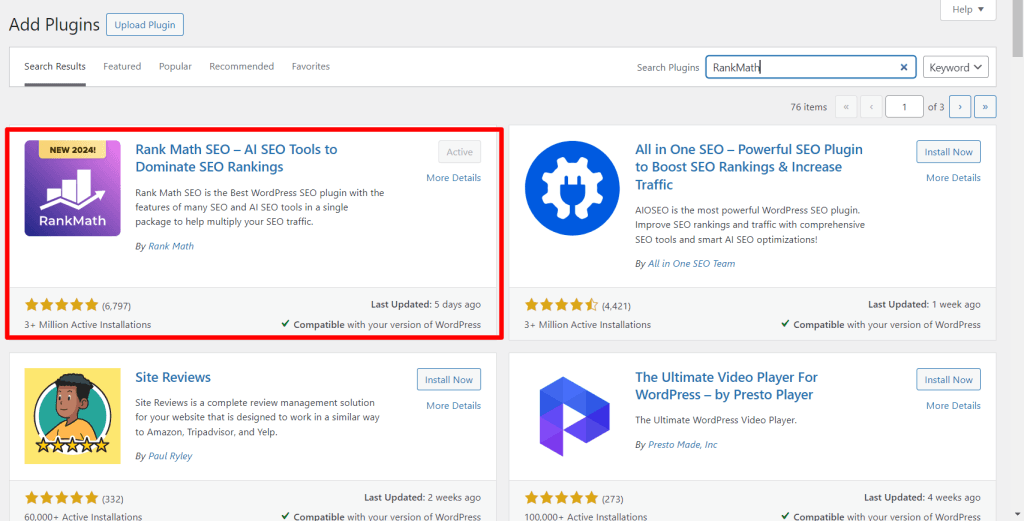This screenshot has width=1024, height=521.
Task: Visit author link Paul Ryley
Action: (170, 456)
